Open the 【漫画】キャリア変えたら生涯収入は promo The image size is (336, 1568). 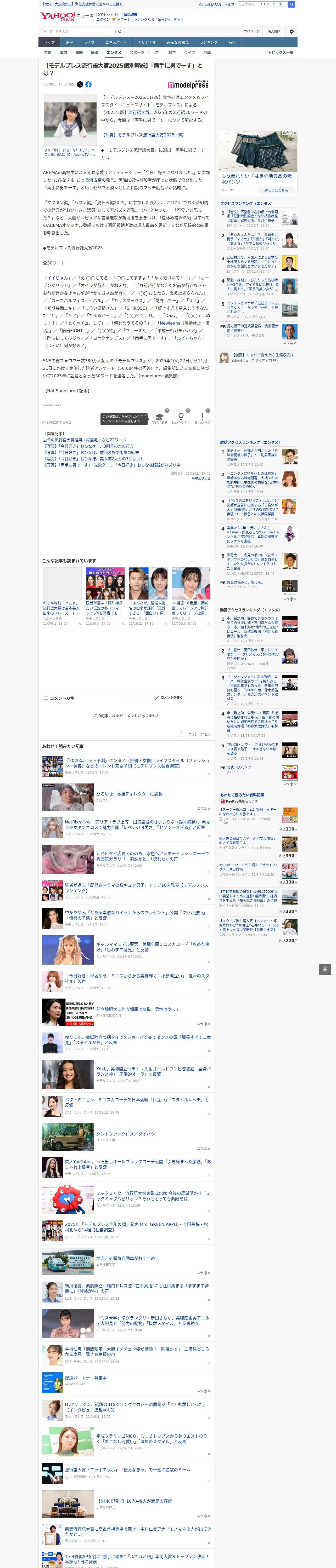point(263,355)
